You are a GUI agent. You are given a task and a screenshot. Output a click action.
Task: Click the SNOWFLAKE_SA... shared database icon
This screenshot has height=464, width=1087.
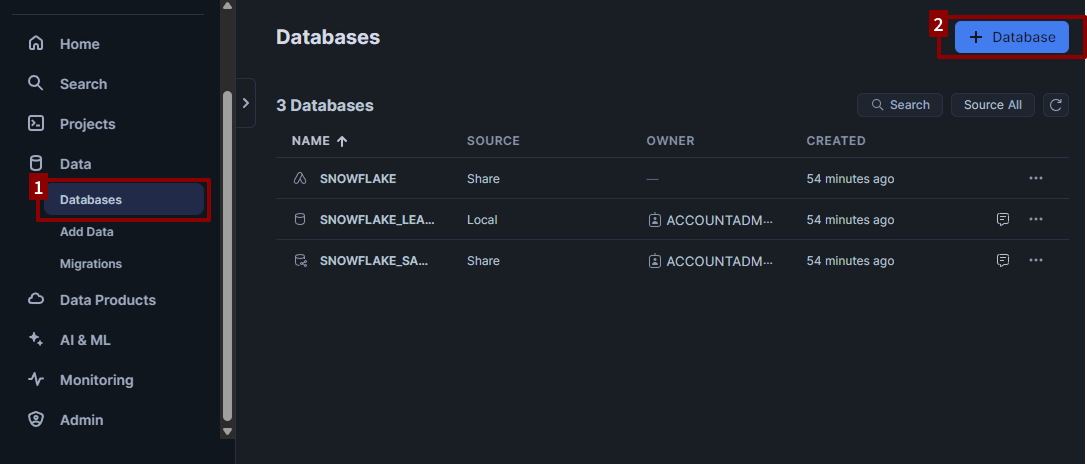pos(300,261)
